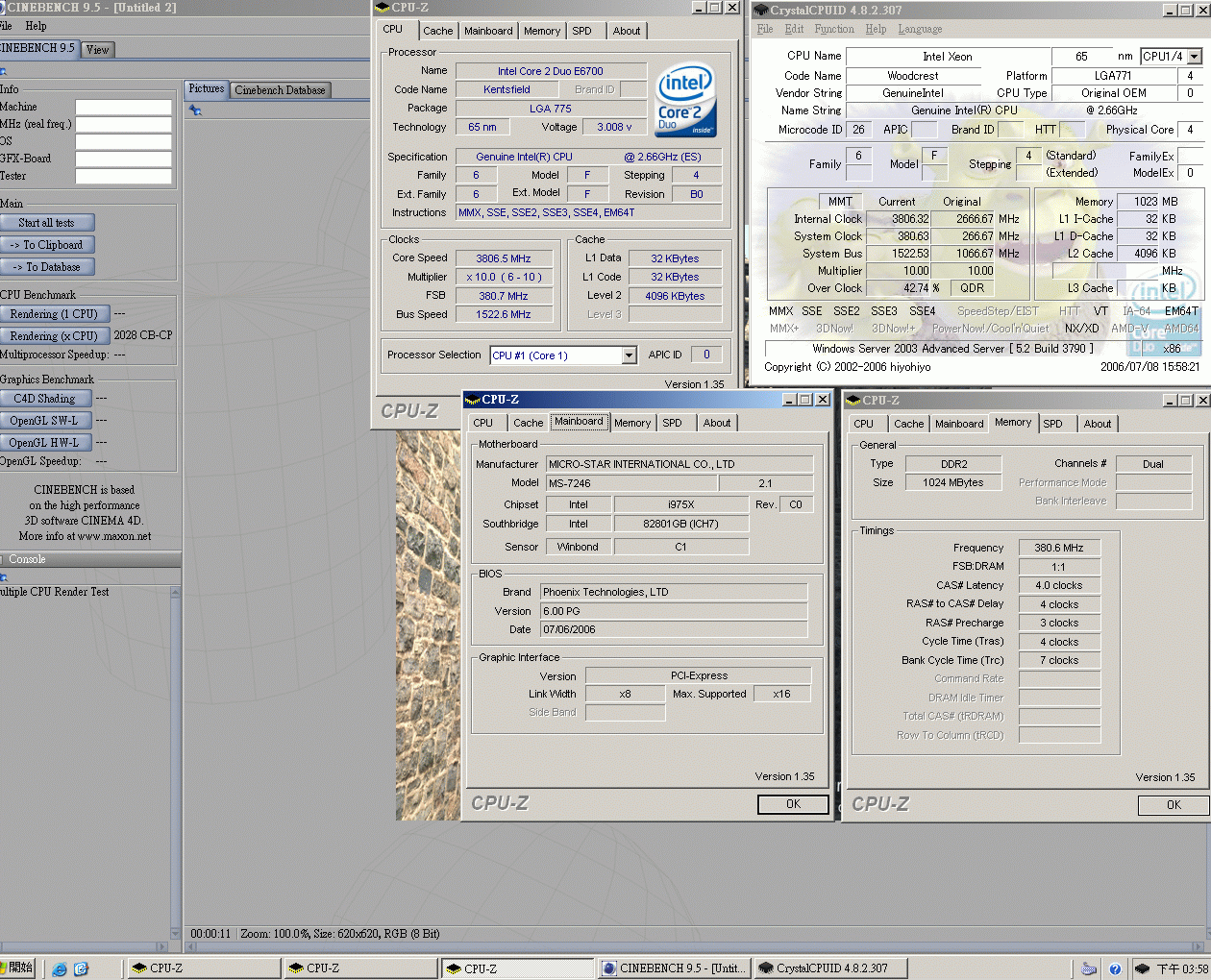Open SPD tab in Mainboard CPU-Z window
The width and height of the screenshot is (1211, 980).
point(672,423)
